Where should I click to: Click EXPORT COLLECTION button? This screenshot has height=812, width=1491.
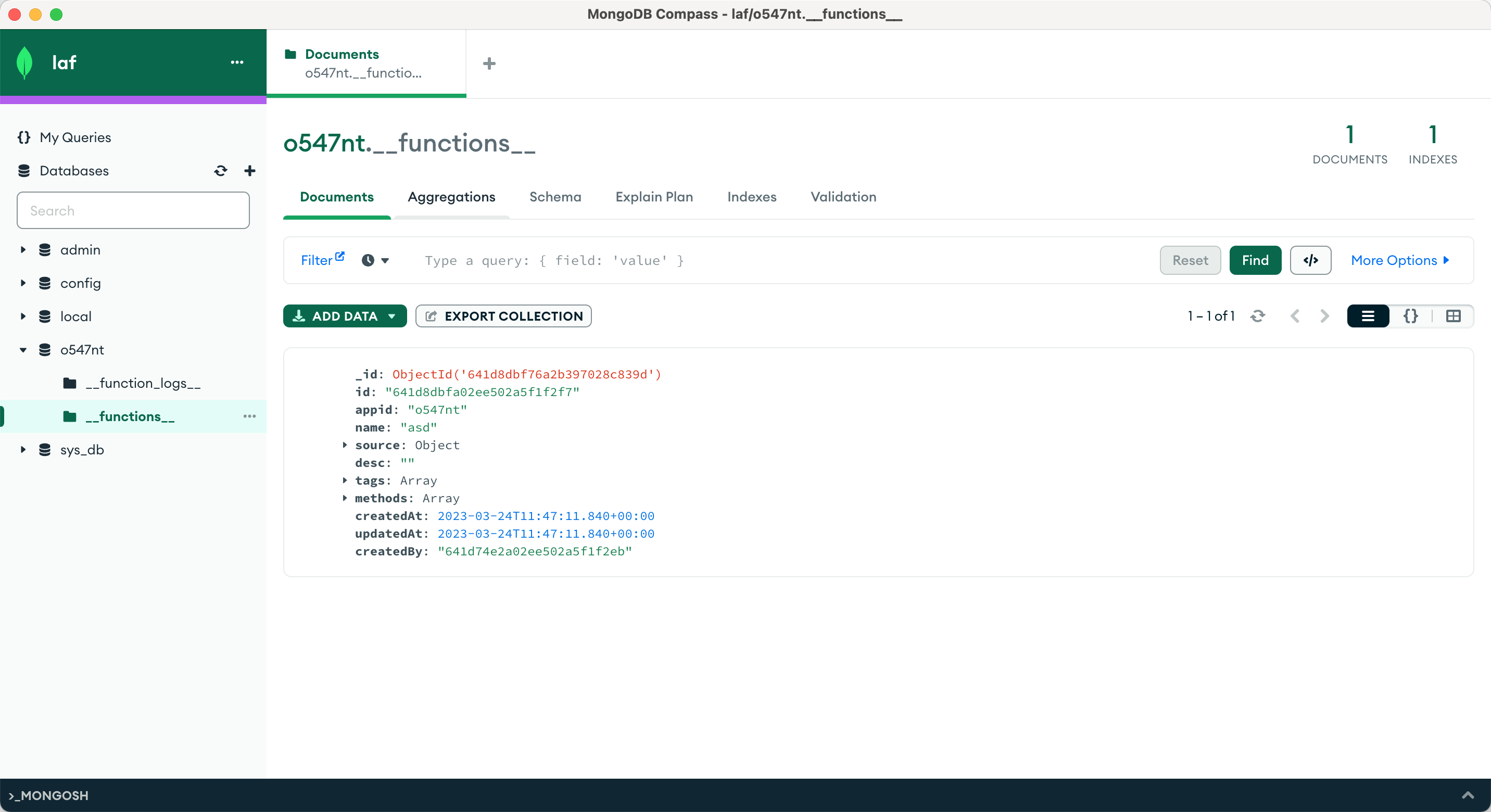pyautogui.click(x=503, y=316)
